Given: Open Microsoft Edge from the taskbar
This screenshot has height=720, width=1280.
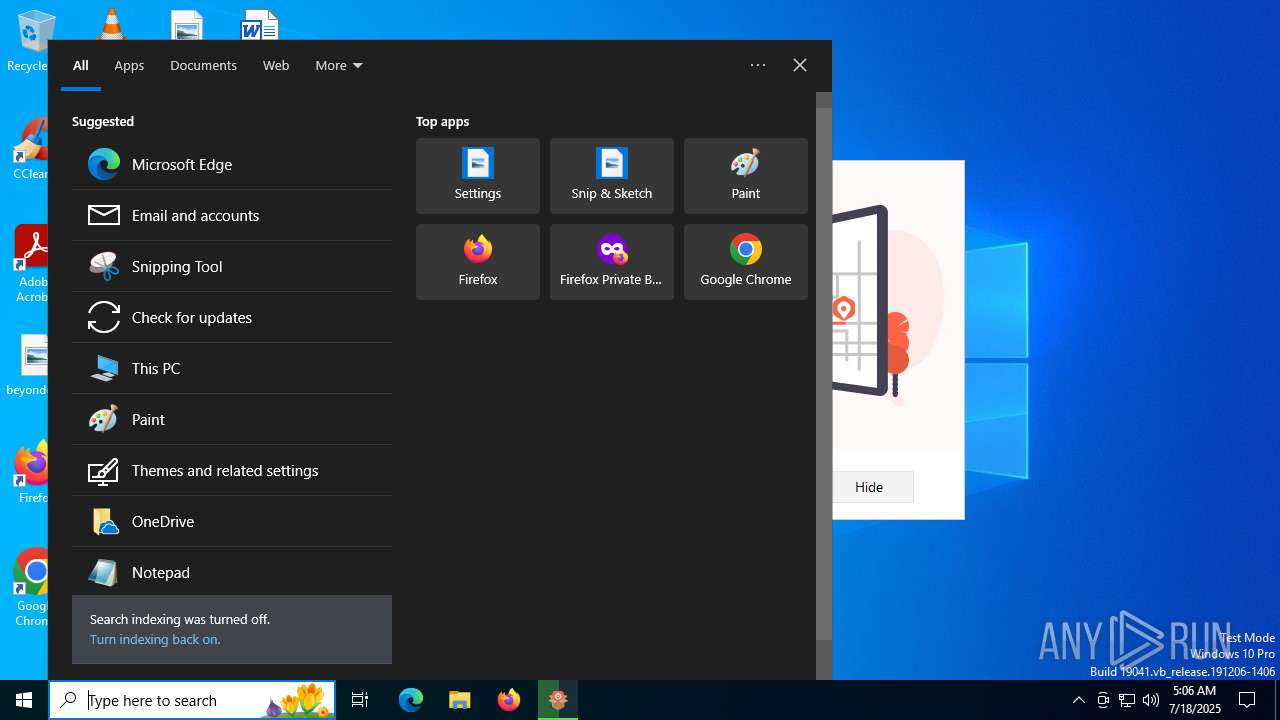Looking at the screenshot, I should point(411,700).
